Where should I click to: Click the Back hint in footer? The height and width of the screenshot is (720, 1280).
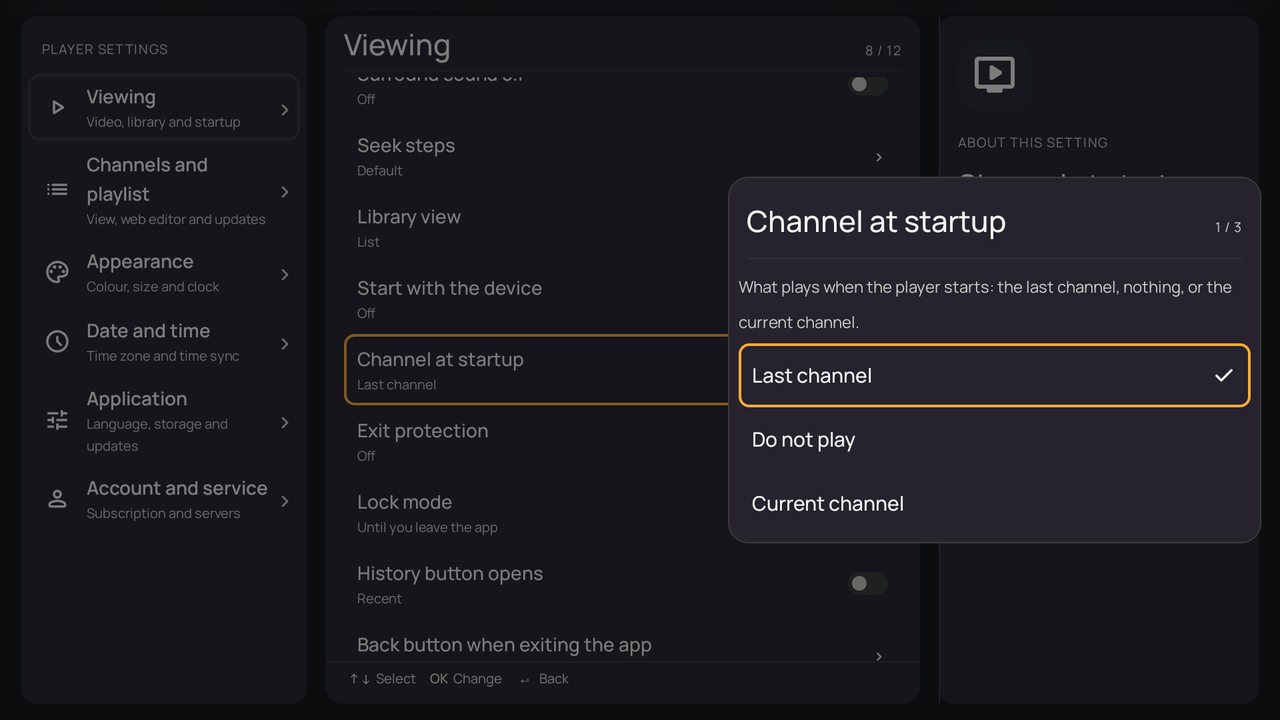click(544, 679)
